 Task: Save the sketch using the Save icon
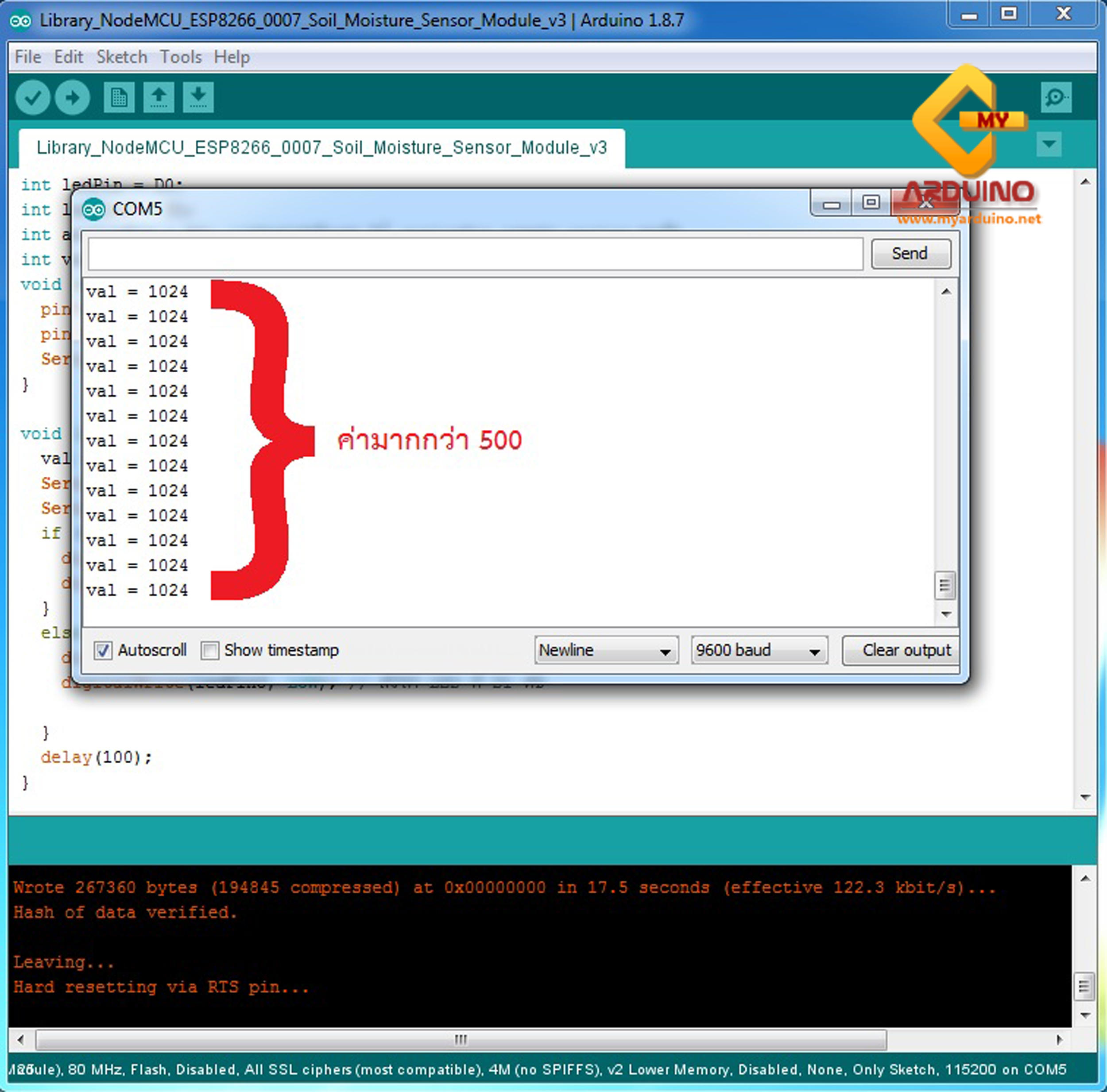click(197, 97)
